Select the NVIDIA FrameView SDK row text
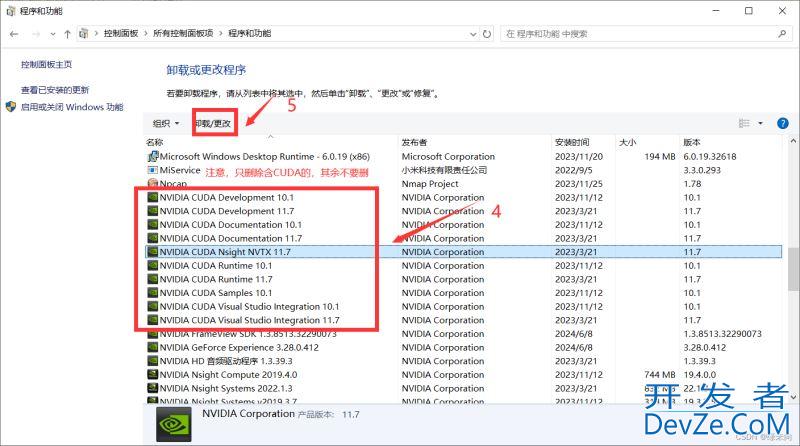The image size is (800, 446). pos(248,334)
